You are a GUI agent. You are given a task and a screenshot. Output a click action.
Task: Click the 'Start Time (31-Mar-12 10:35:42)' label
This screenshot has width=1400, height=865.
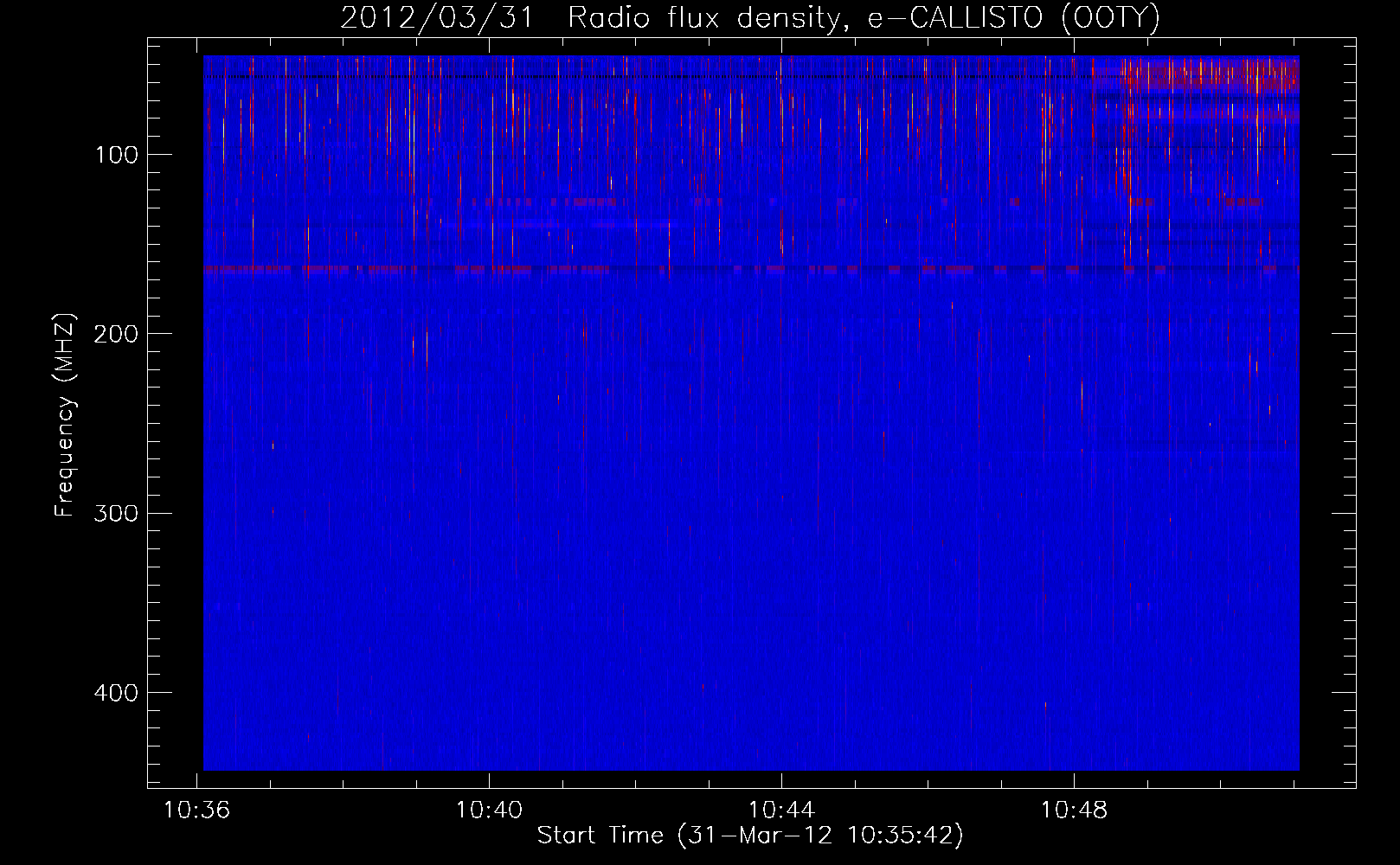(x=750, y=836)
